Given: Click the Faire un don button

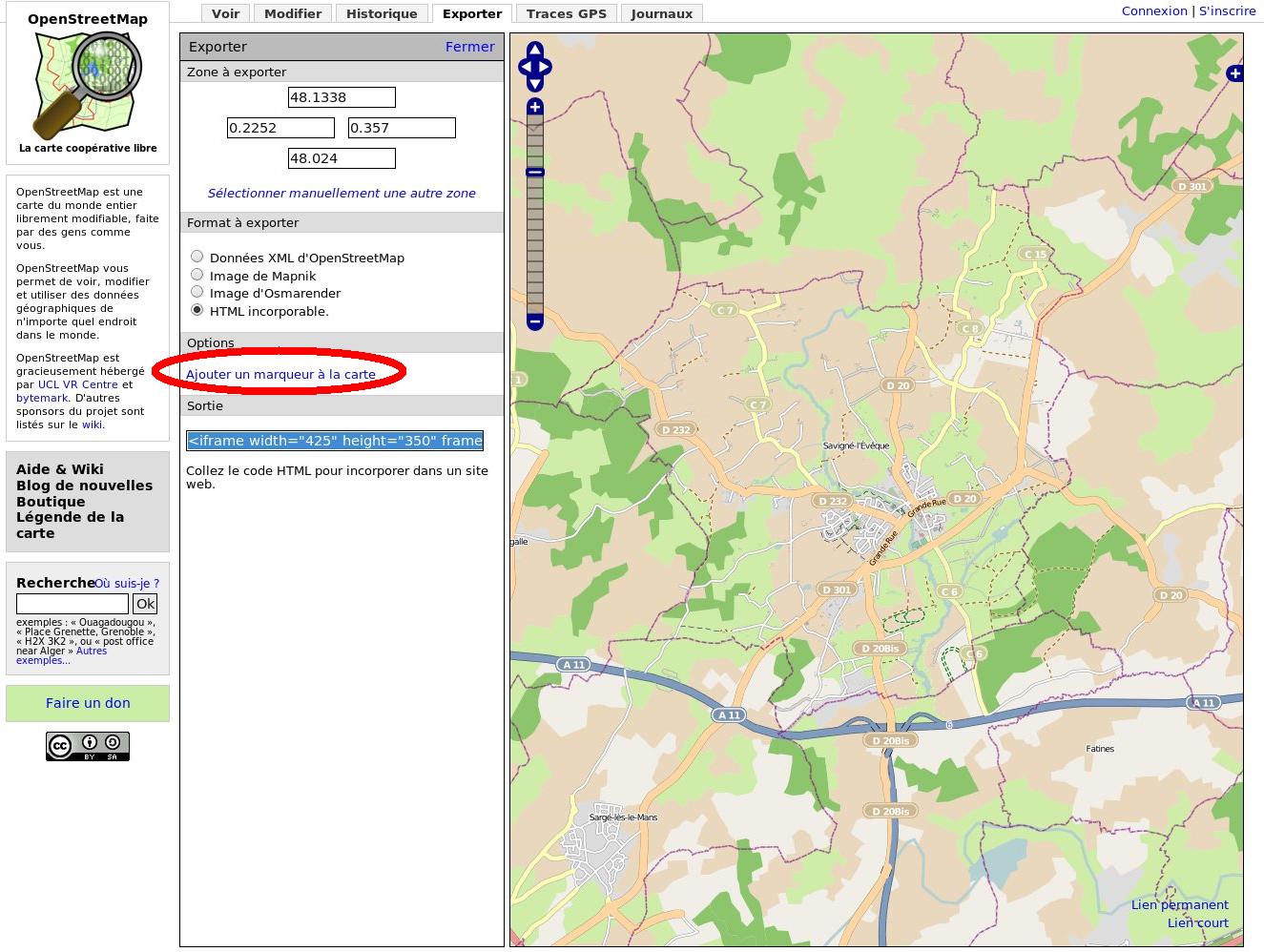Looking at the screenshot, I should tap(88, 703).
